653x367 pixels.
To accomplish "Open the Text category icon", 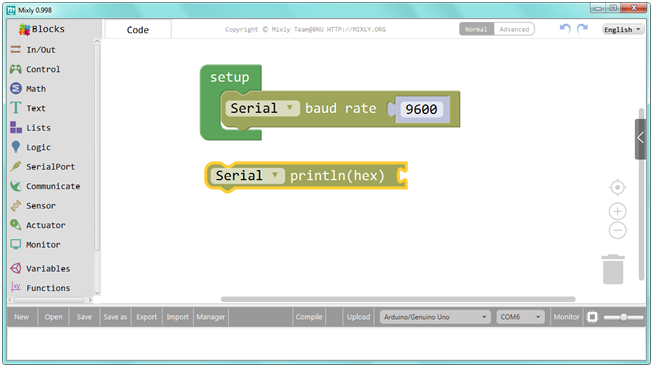I will 15,108.
